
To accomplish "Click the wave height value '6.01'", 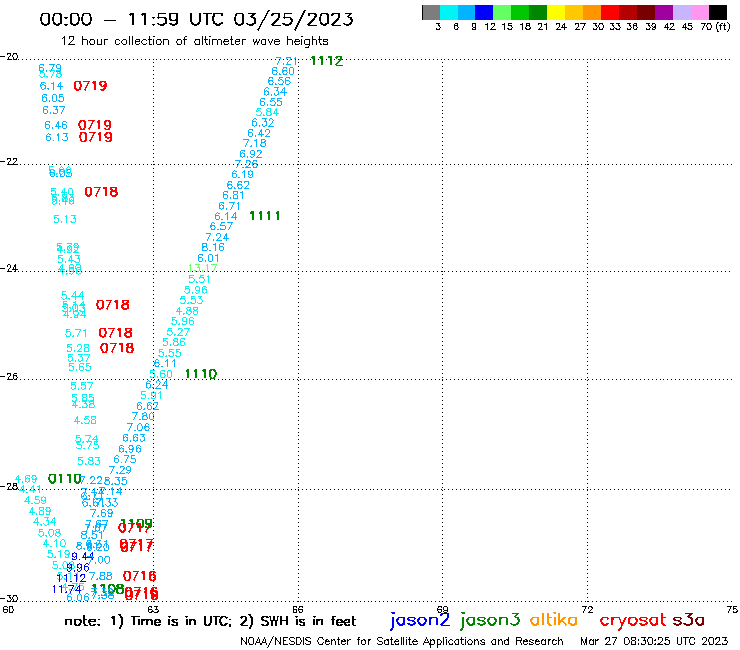I will (x=208, y=258).
